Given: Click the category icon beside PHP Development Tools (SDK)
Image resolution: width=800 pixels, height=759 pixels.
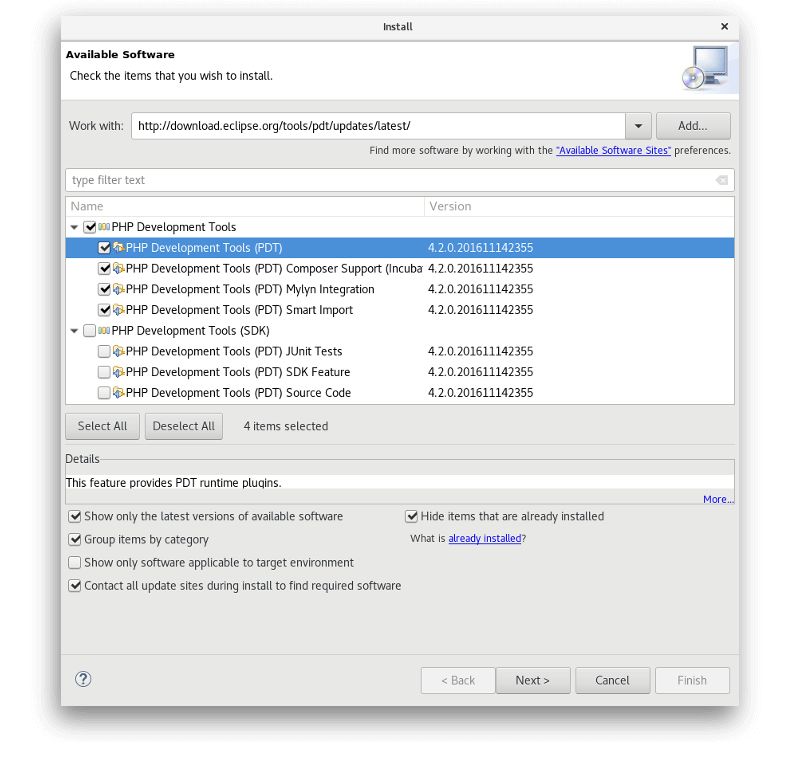Looking at the screenshot, I should click(x=103, y=330).
